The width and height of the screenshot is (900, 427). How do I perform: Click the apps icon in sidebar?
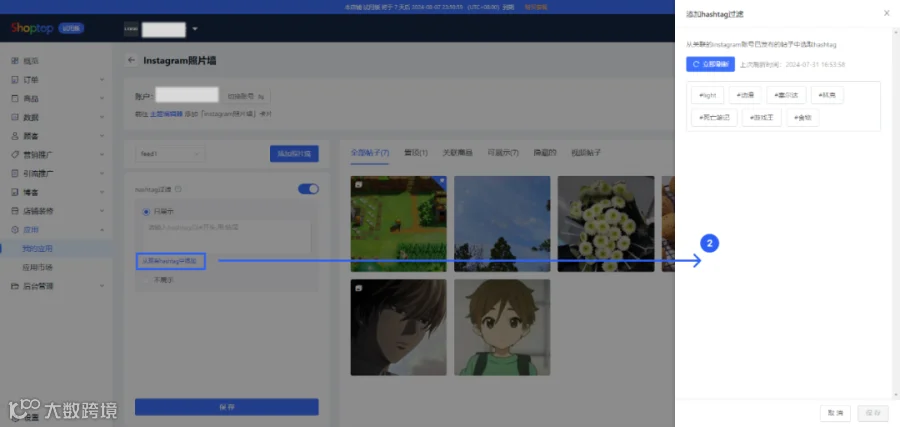point(15,230)
